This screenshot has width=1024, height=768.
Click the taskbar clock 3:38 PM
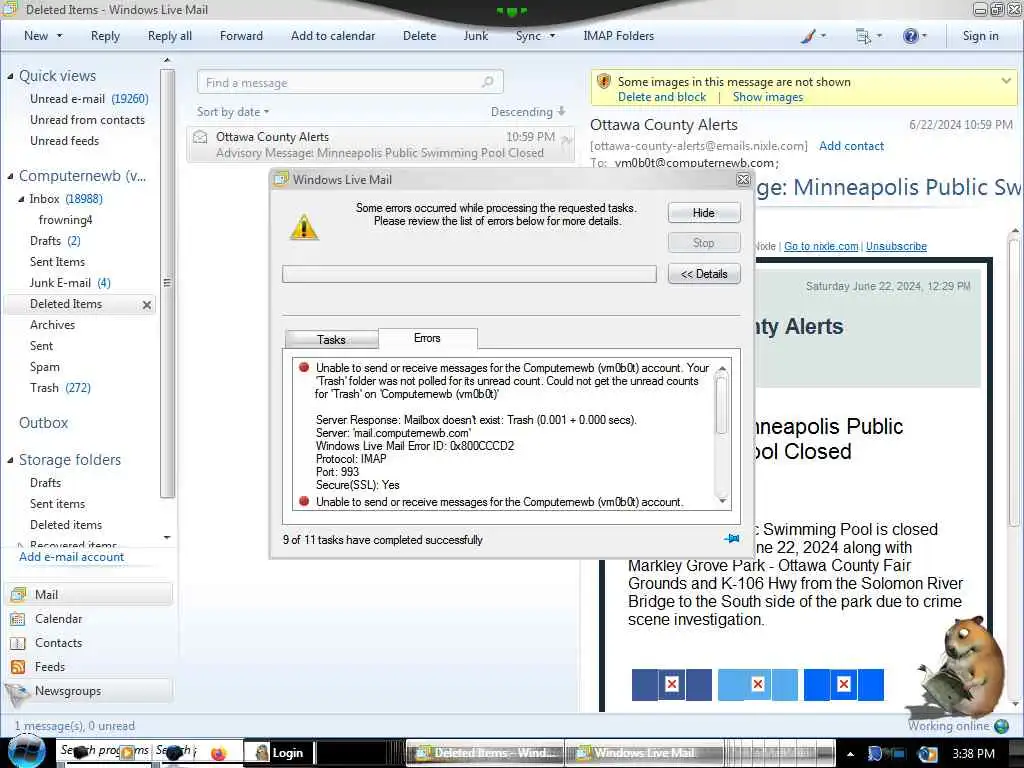coord(973,754)
